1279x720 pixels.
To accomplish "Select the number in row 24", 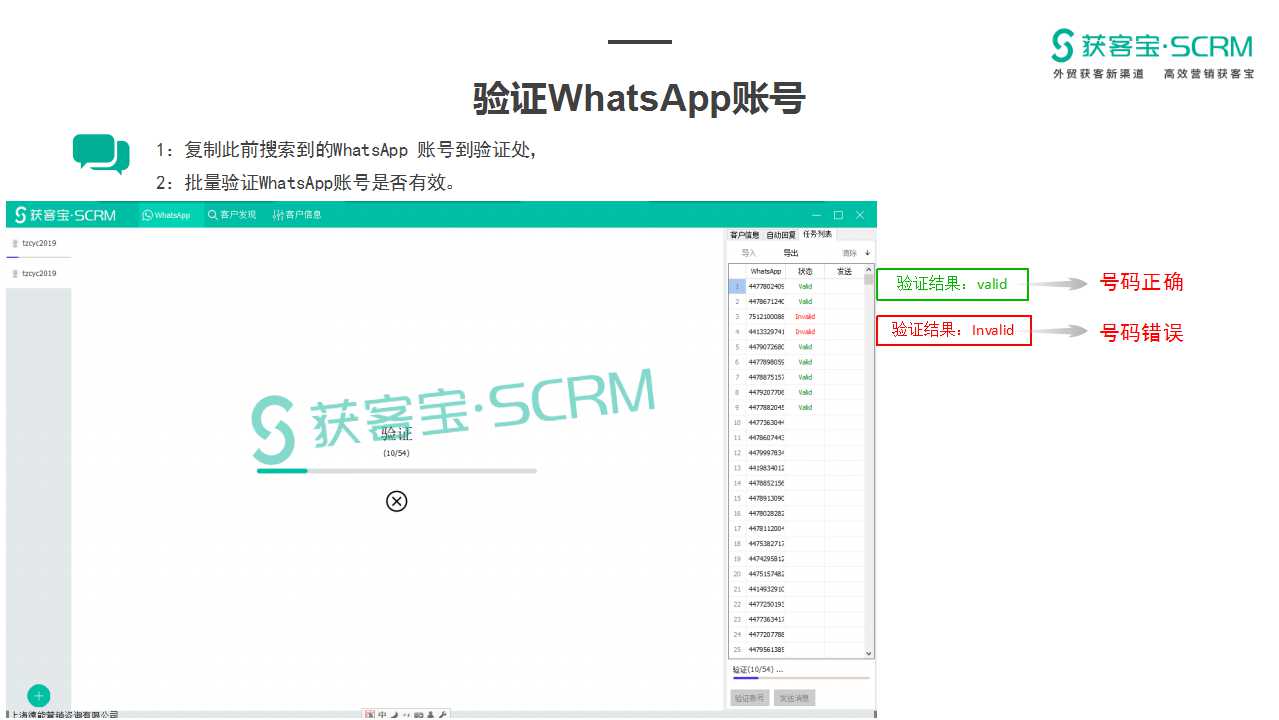I will click(766, 635).
